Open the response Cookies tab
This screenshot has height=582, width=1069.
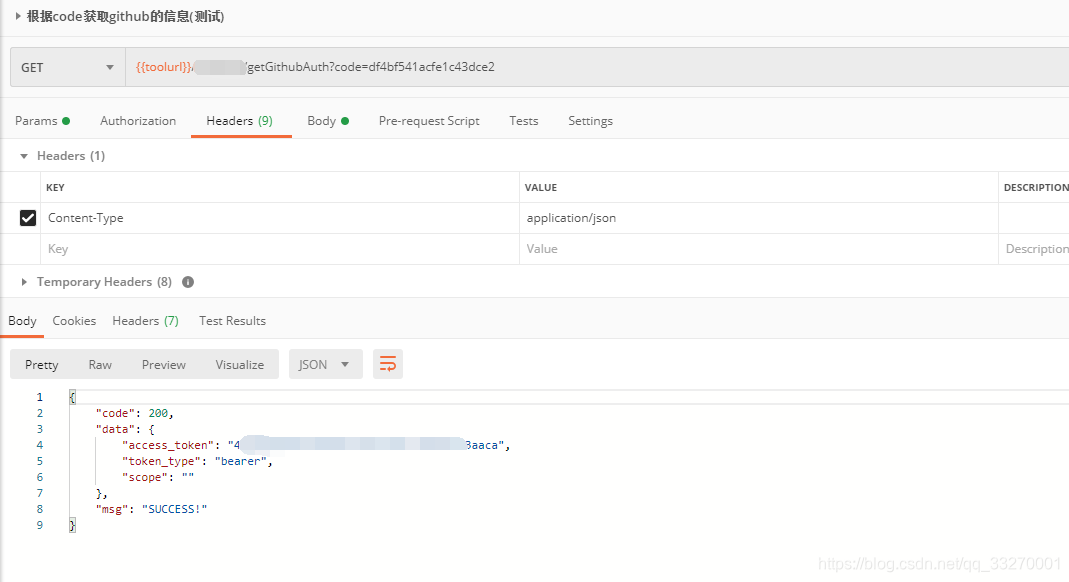pyautogui.click(x=74, y=321)
